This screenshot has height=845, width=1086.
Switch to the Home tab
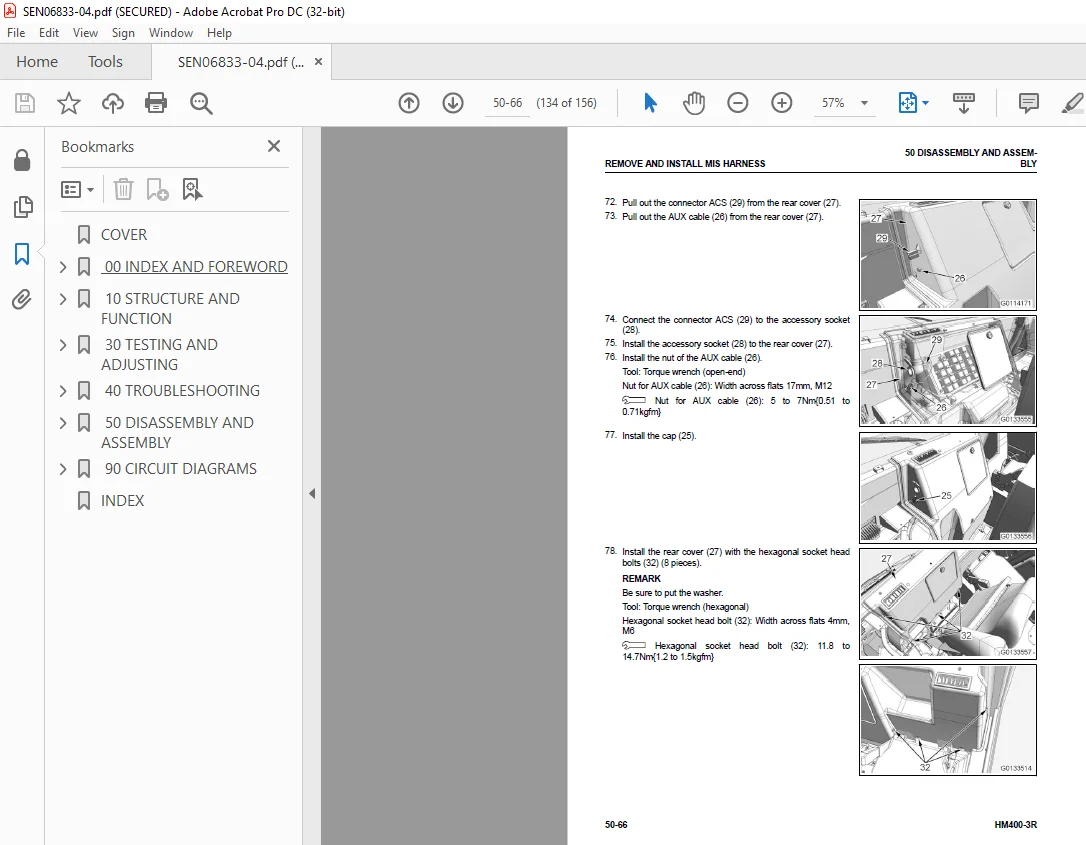coord(37,62)
